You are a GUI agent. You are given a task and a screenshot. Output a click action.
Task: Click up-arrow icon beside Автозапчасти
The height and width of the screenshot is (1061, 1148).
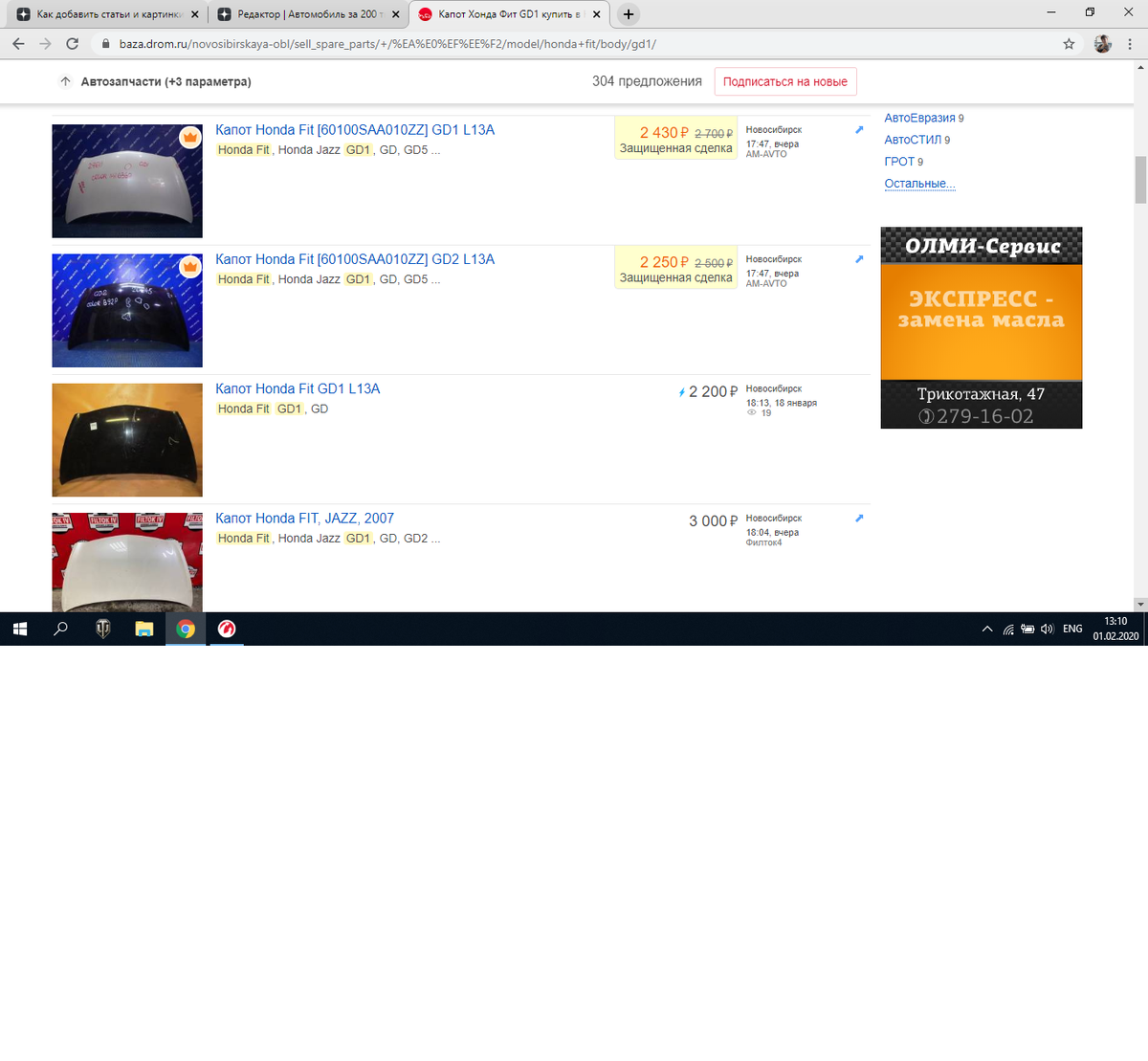pyautogui.click(x=65, y=81)
